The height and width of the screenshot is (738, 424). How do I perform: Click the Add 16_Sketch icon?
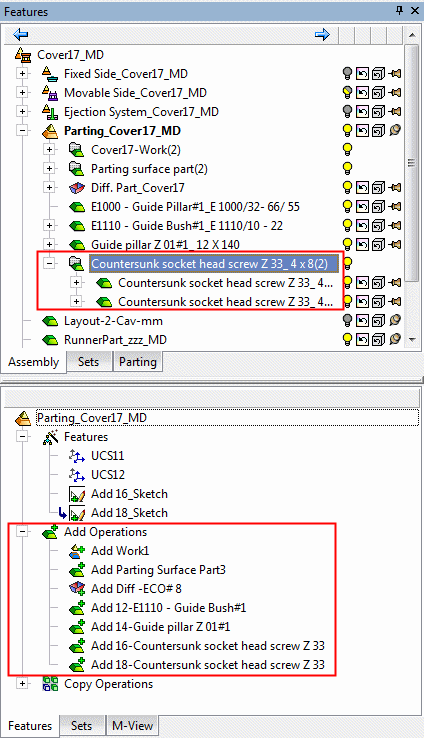[77, 494]
